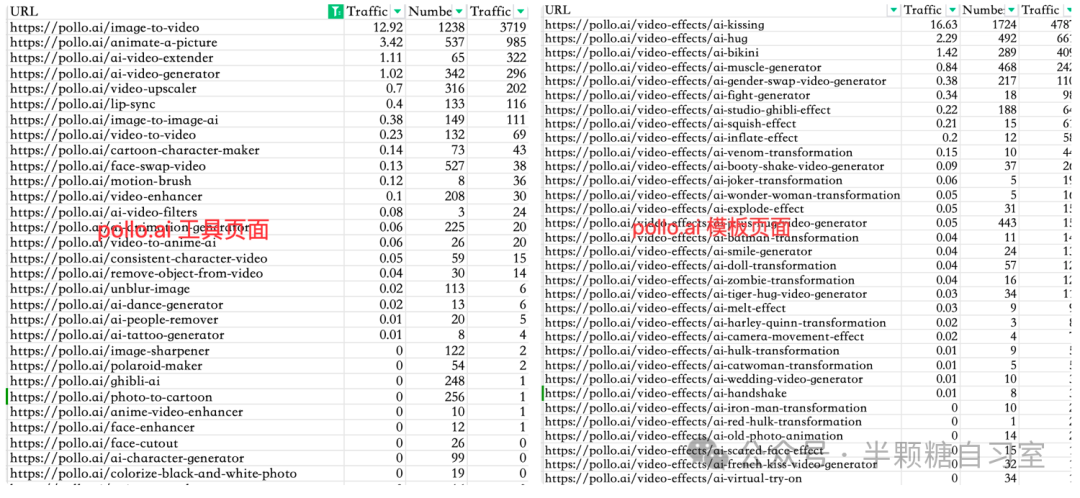
Task: Select the pollo.ai/motion-brush URL cell
Action: pos(175,181)
